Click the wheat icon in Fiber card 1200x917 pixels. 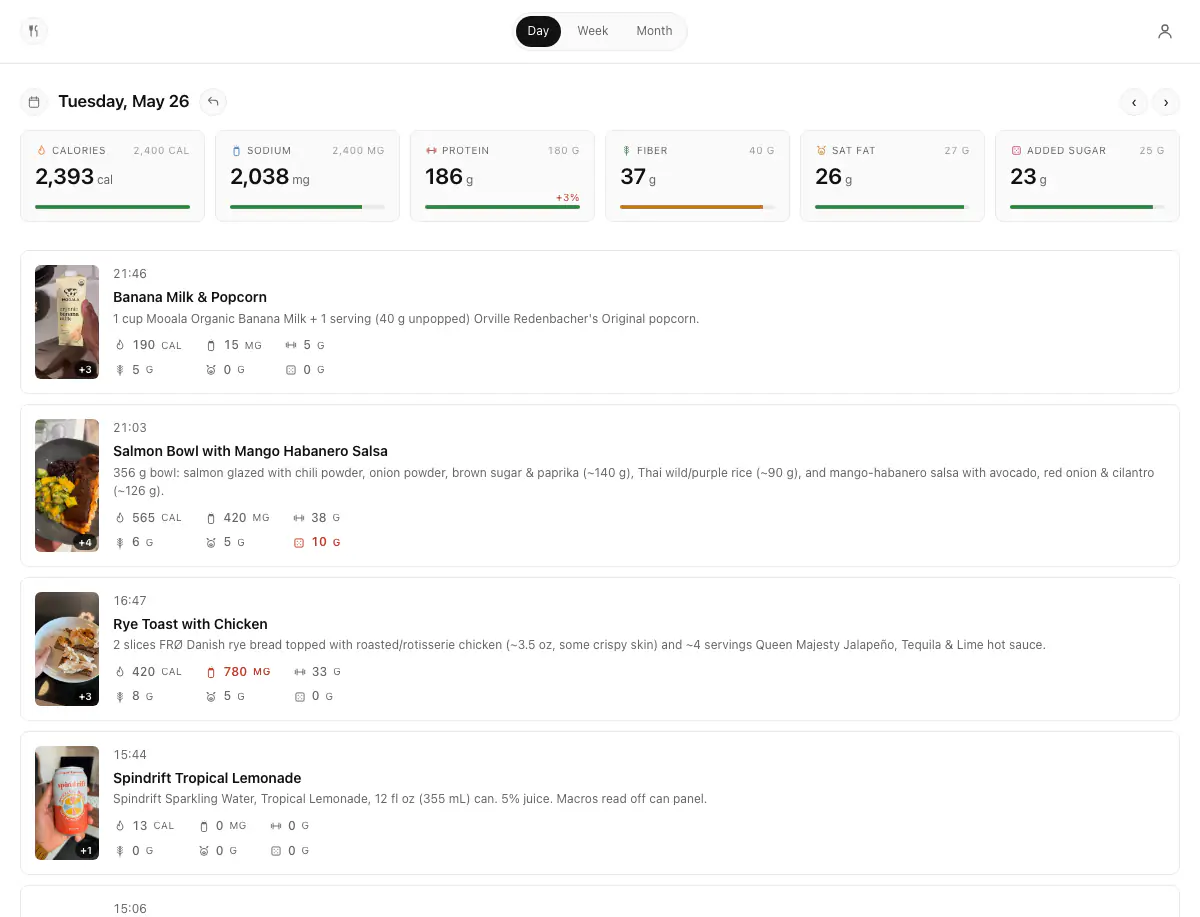(626, 151)
